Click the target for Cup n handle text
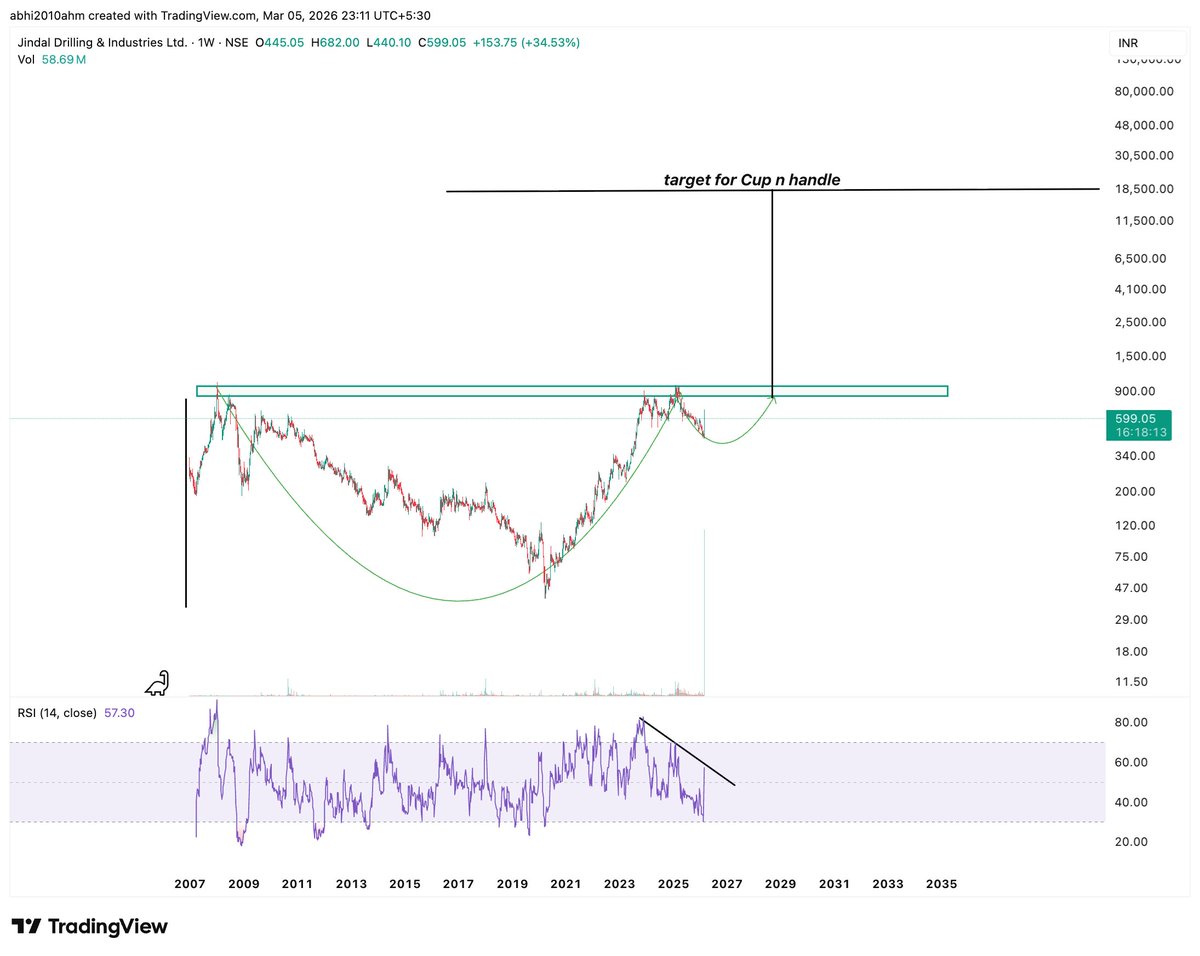 (x=751, y=180)
